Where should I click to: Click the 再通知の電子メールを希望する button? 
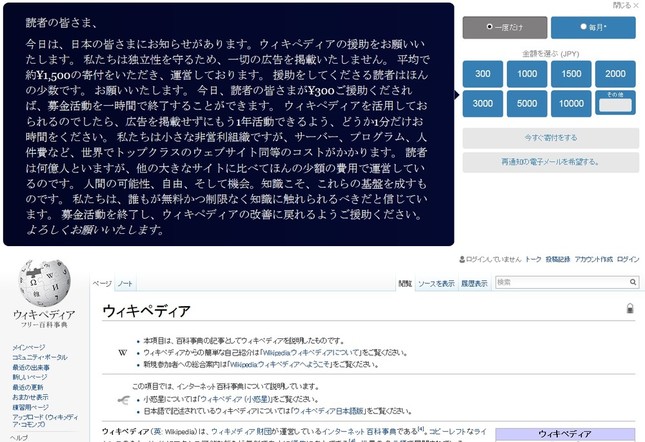[x=550, y=162]
